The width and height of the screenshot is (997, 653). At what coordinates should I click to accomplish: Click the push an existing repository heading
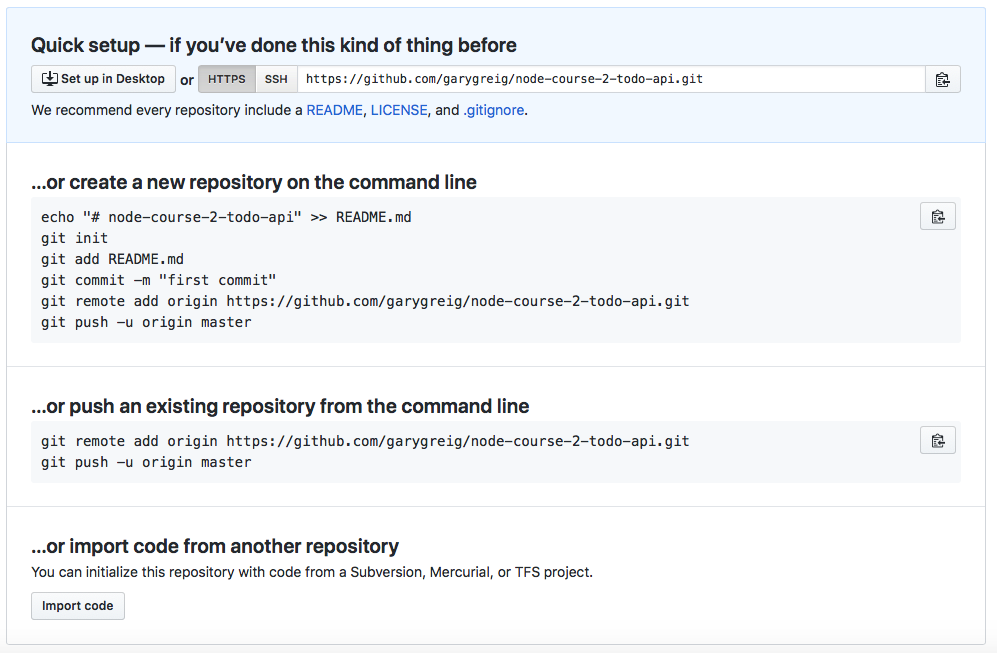tap(280, 406)
